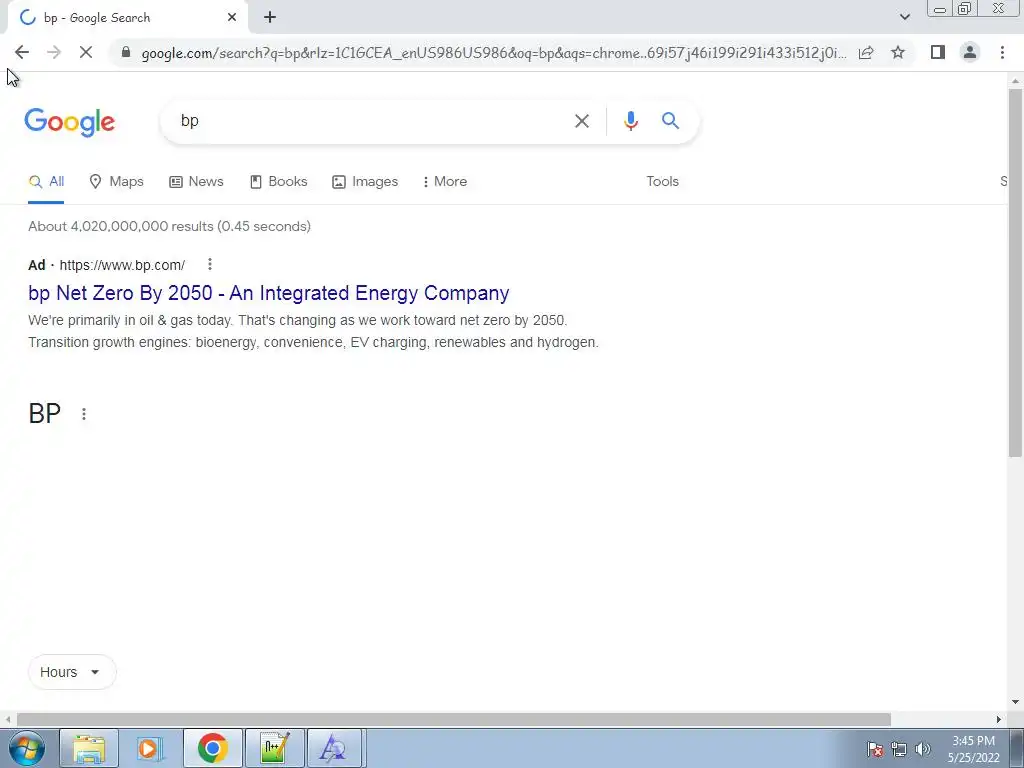This screenshot has width=1024, height=768.
Task: Launch Windows Media Player from taskbar
Action: click(150, 748)
